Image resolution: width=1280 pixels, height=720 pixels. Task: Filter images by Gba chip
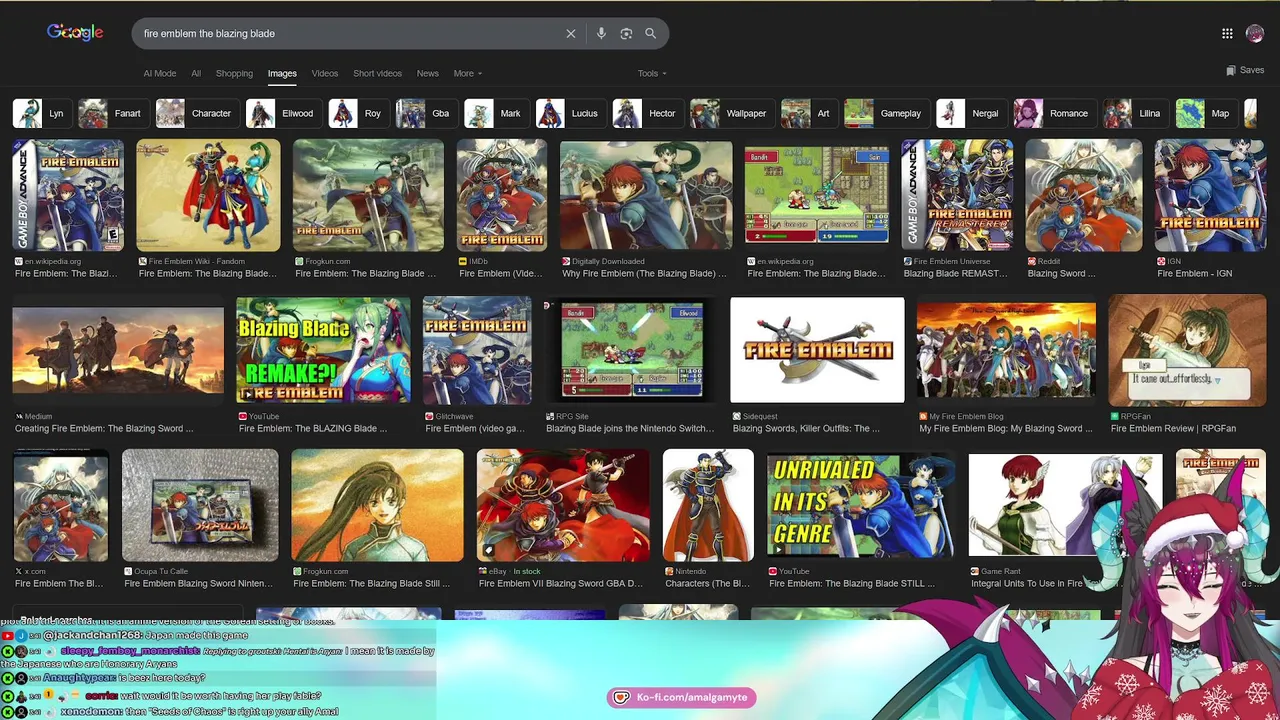click(426, 113)
